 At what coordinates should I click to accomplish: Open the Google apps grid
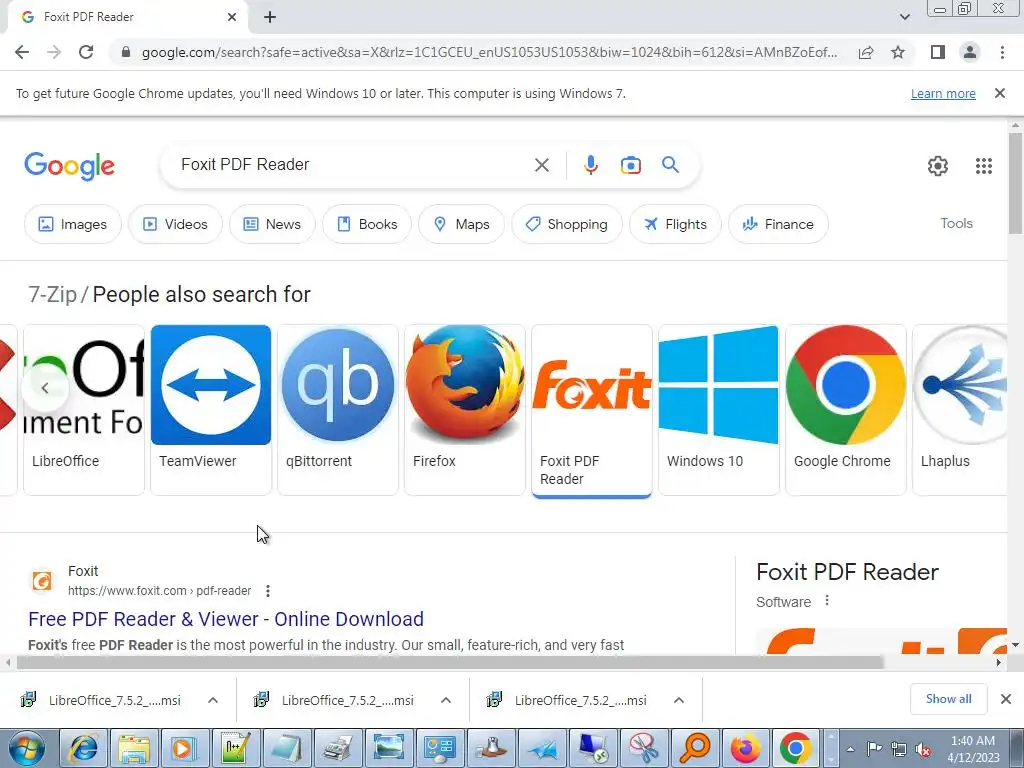pos(984,166)
